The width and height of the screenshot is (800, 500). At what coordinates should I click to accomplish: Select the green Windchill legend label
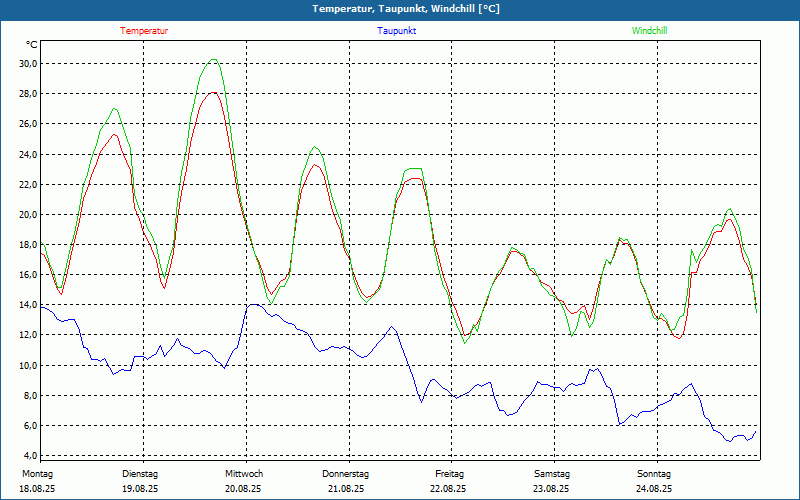point(649,31)
